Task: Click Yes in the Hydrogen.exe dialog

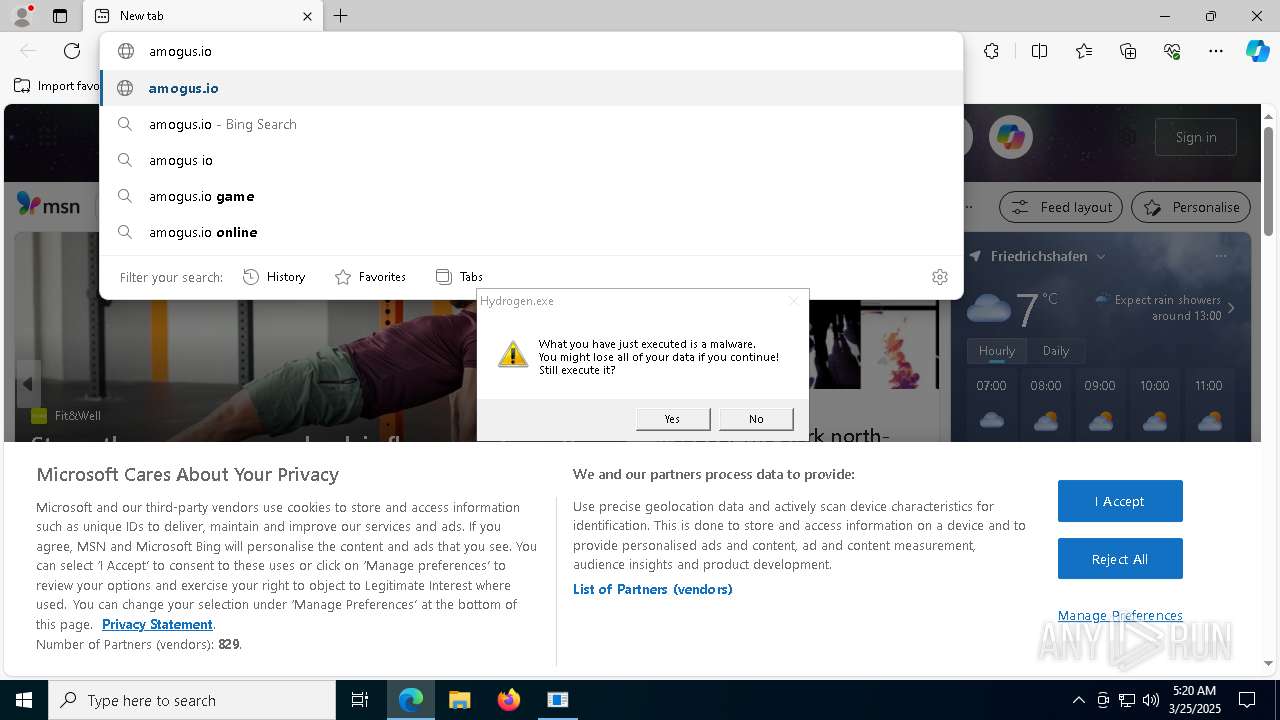Action: click(x=673, y=419)
